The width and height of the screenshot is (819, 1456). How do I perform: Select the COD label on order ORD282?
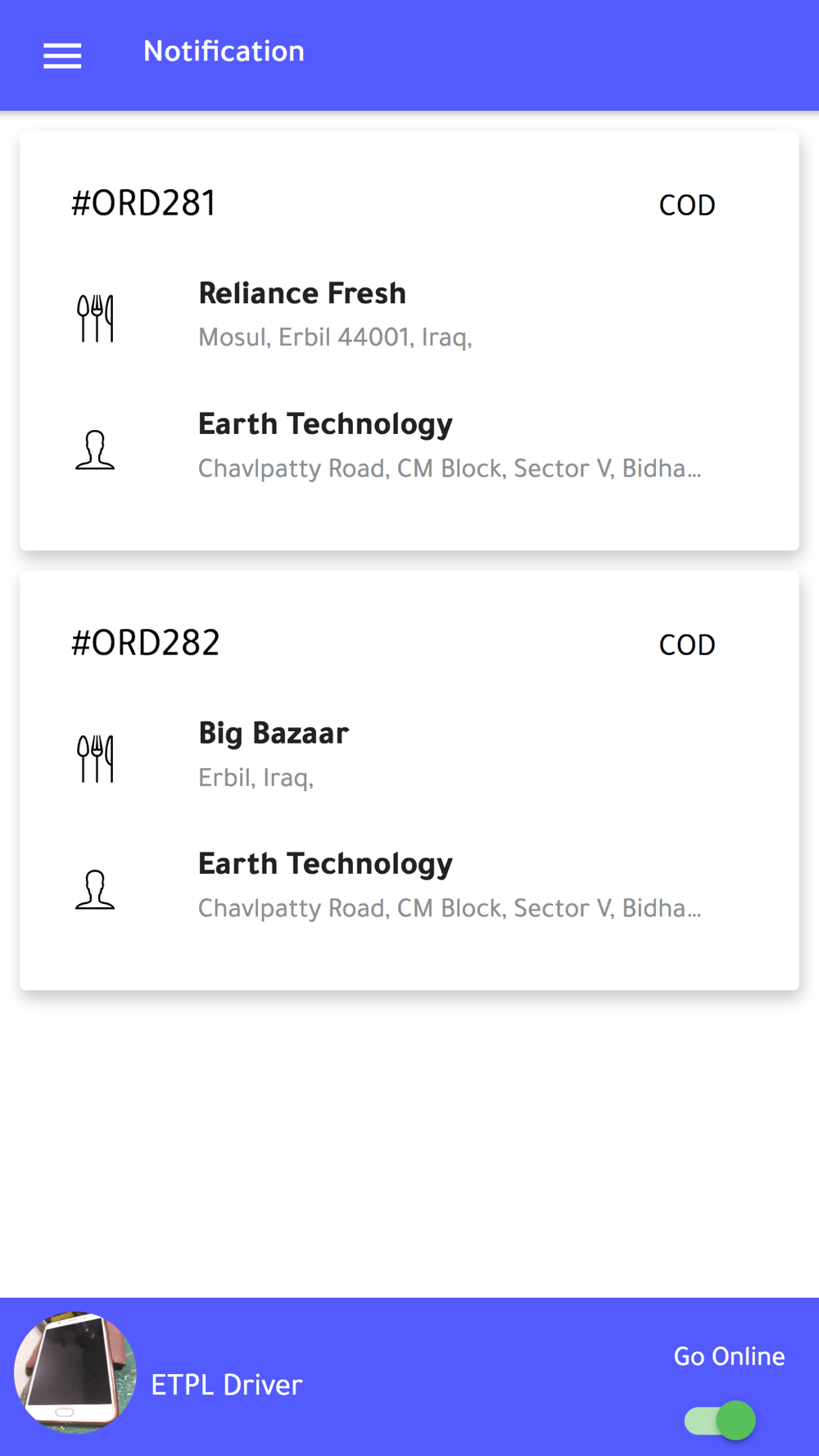tap(687, 645)
